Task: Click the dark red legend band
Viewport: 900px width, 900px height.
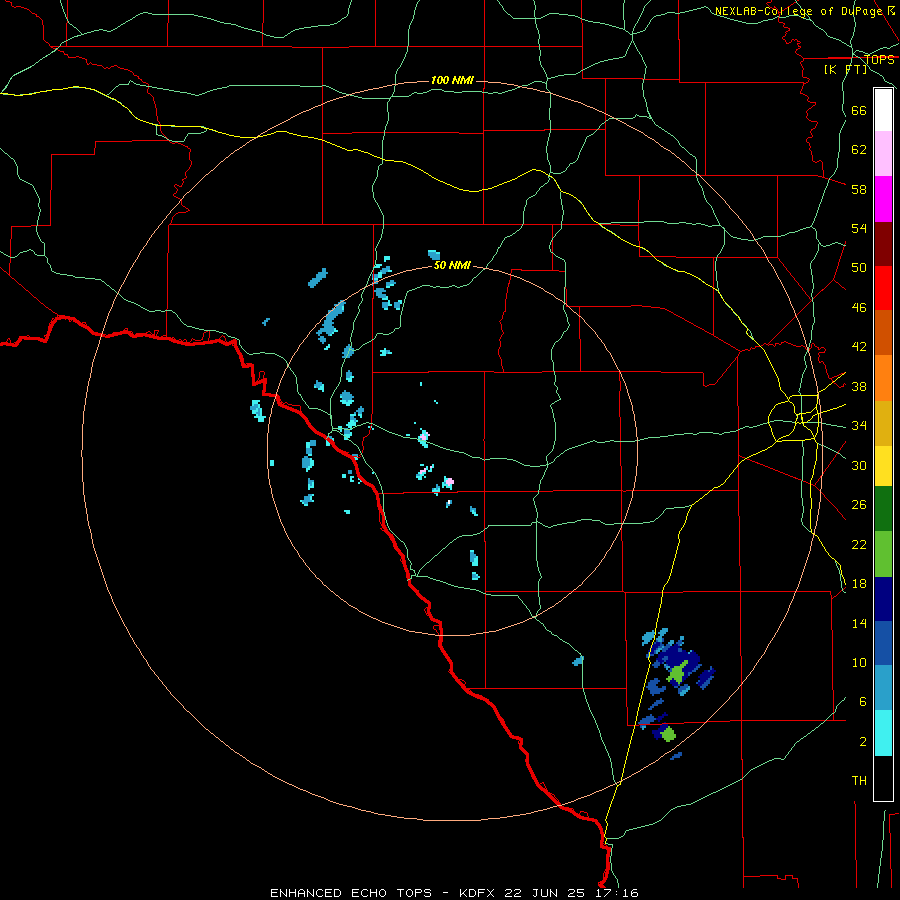Action: [883, 243]
